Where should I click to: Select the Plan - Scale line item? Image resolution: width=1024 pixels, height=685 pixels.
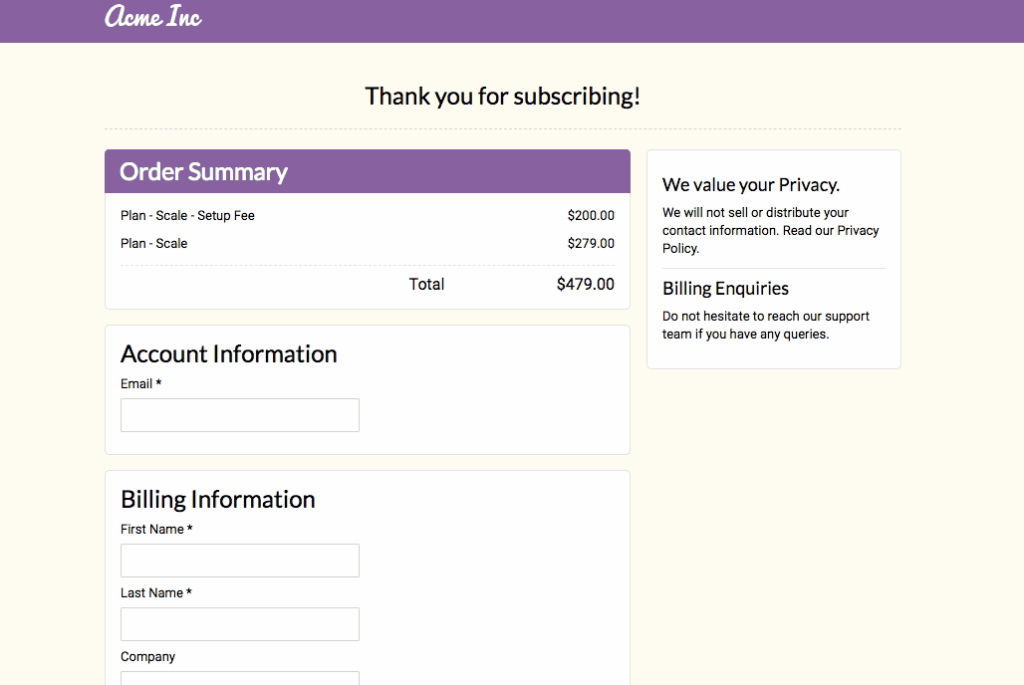click(x=155, y=243)
